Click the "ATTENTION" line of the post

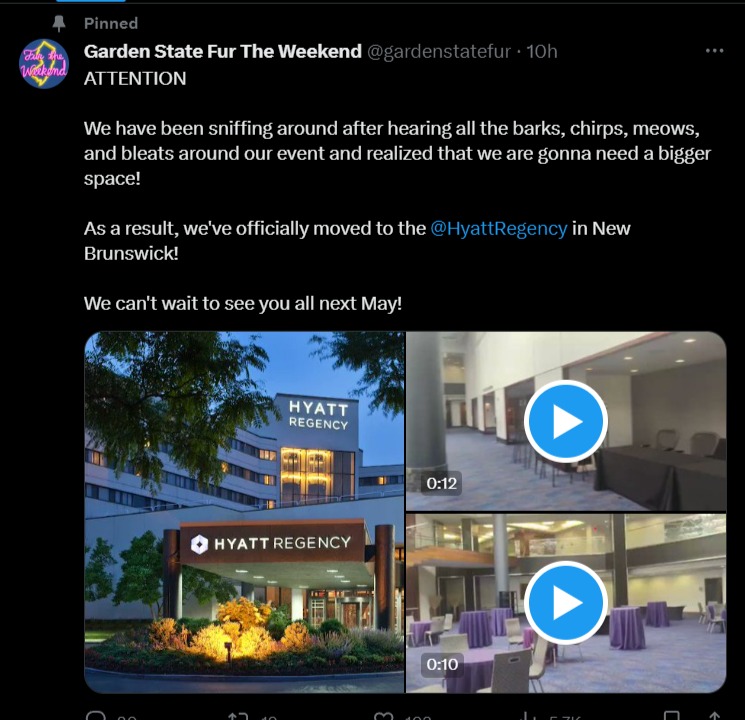135,78
